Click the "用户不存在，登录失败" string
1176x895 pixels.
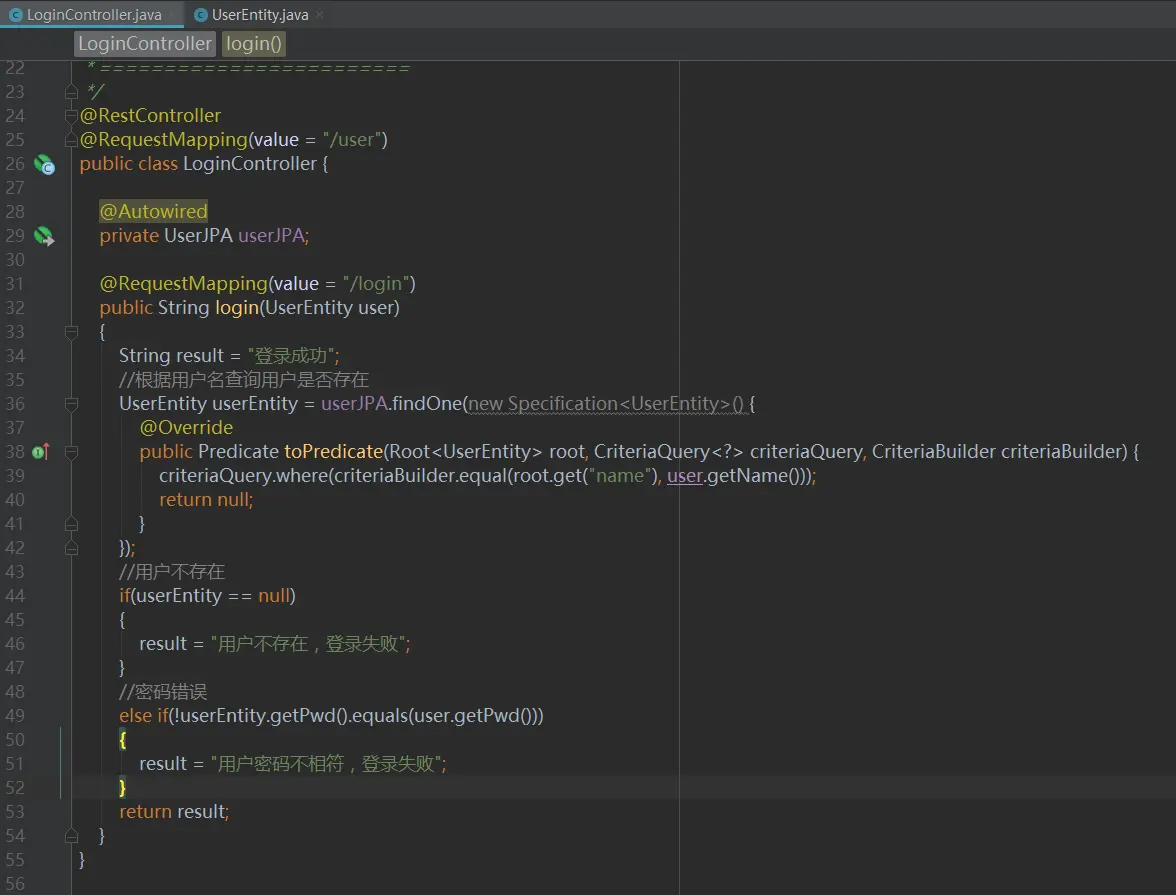tap(308, 644)
